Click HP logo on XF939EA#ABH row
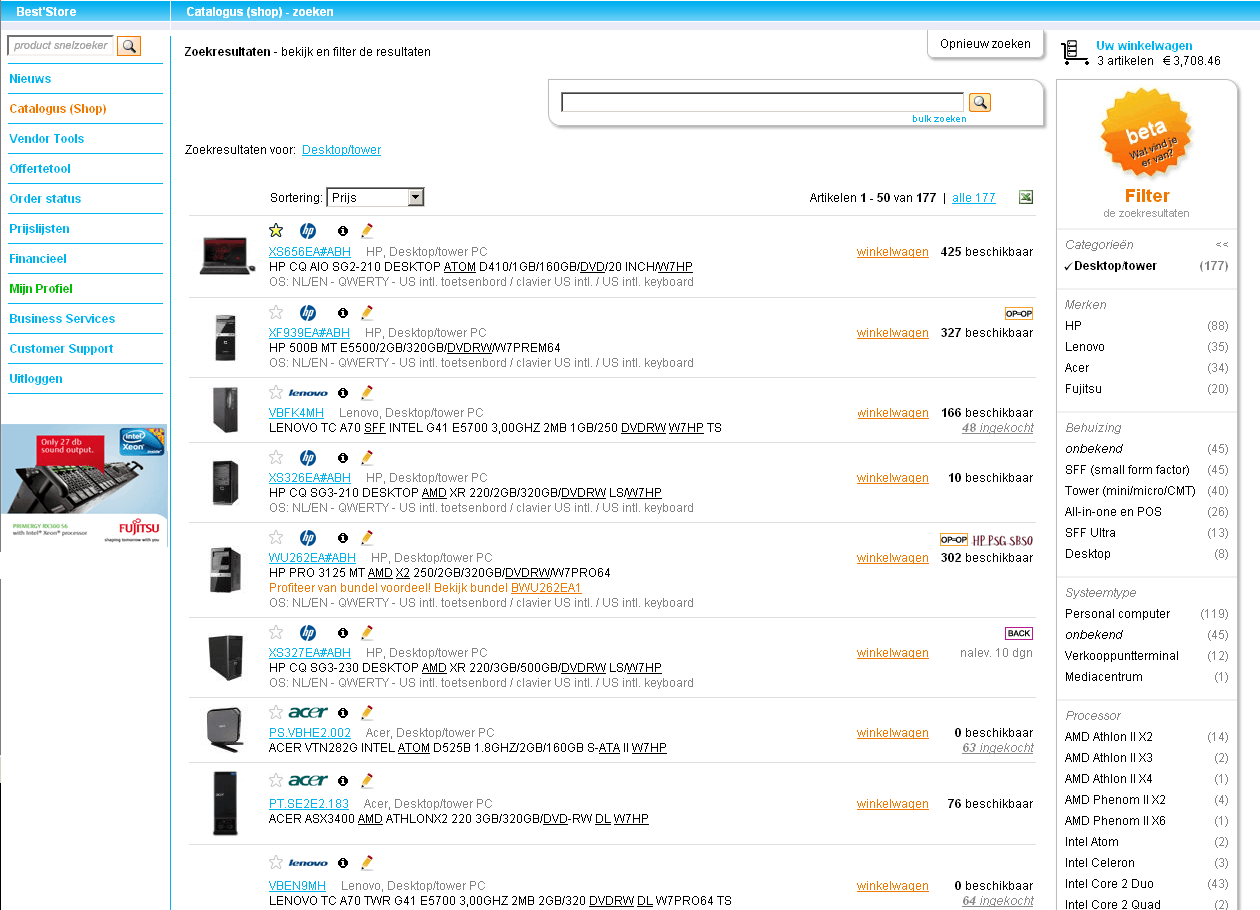The height and width of the screenshot is (910, 1260). [x=308, y=313]
